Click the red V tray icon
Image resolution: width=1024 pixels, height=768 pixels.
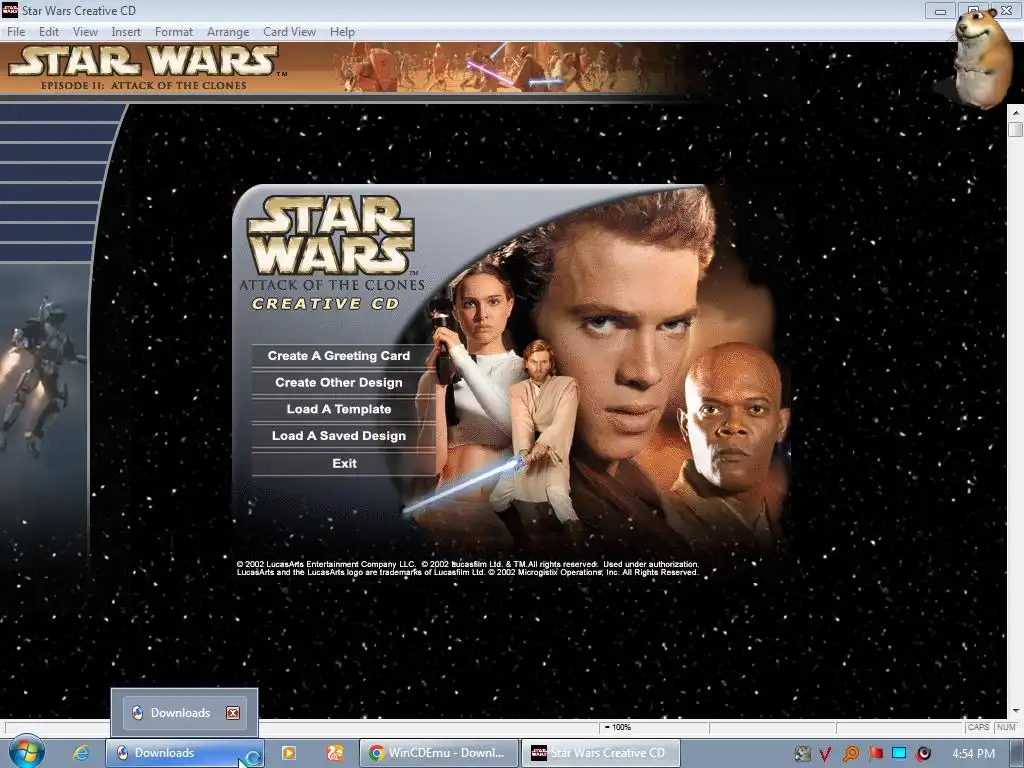click(825, 754)
